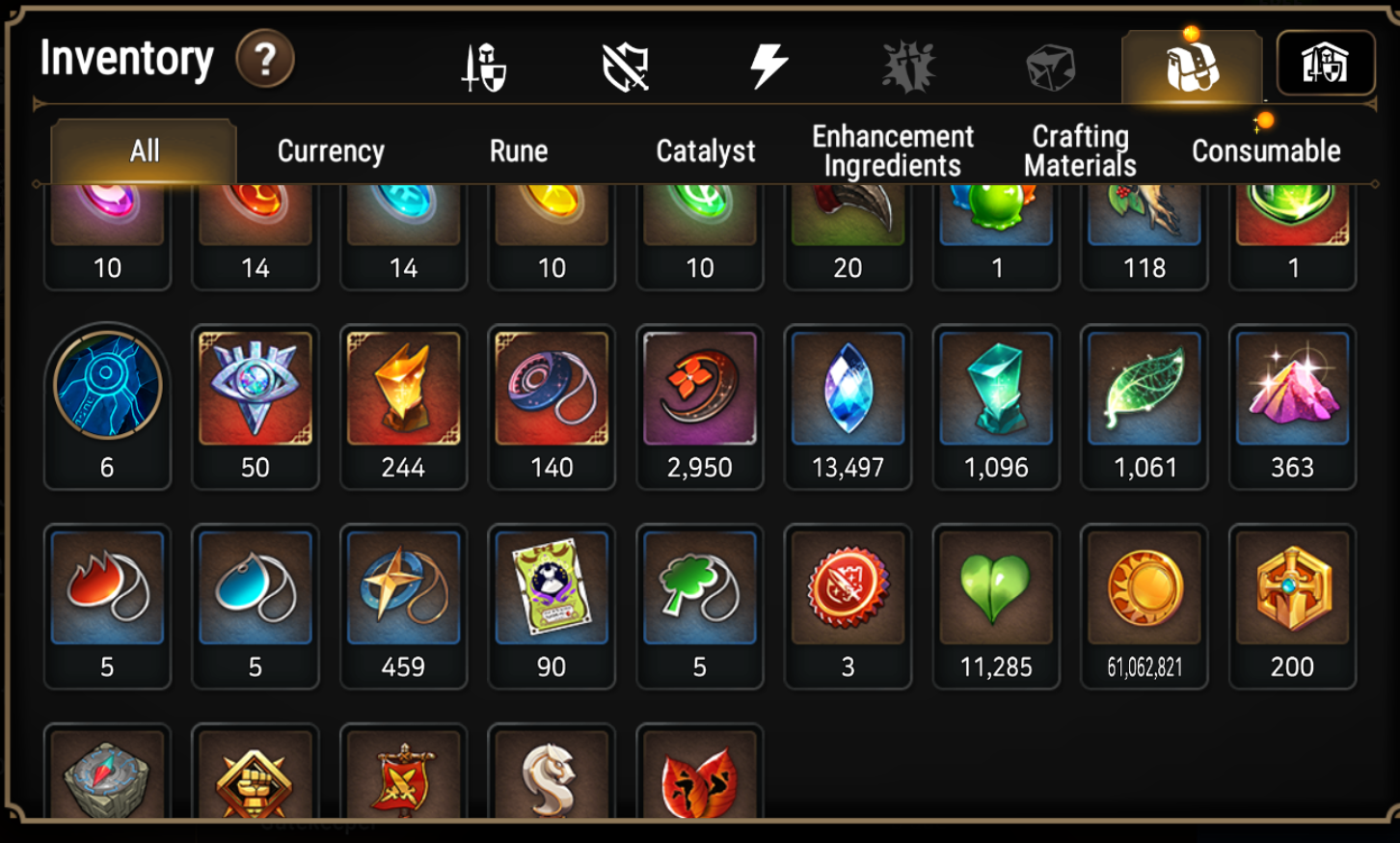1400x843 pixels.
Task: Select the lightning bolt category icon
Action: pos(768,68)
